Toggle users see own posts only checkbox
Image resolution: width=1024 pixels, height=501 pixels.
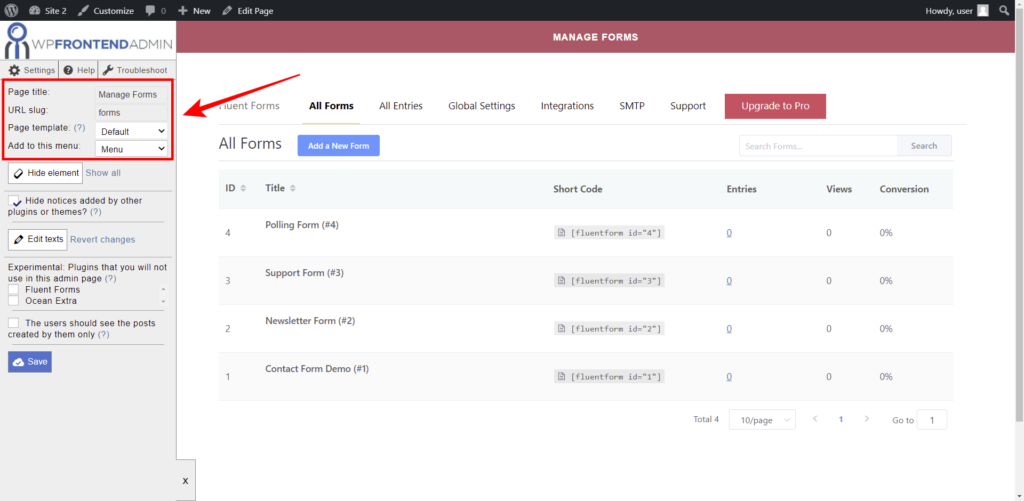[x=14, y=323]
